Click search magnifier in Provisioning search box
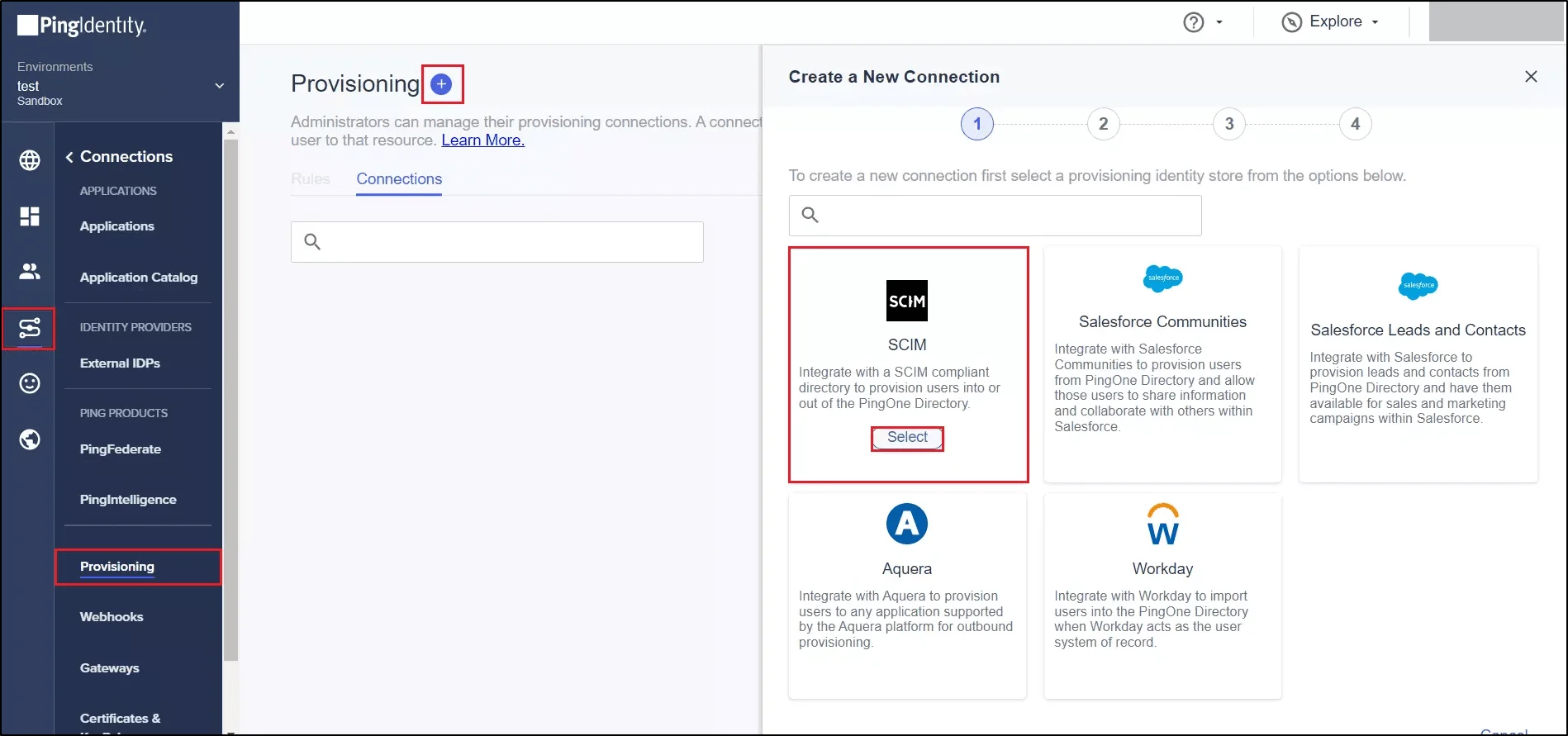Image resolution: width=1568 pixels, height=736 pixels. click(312, 242)
